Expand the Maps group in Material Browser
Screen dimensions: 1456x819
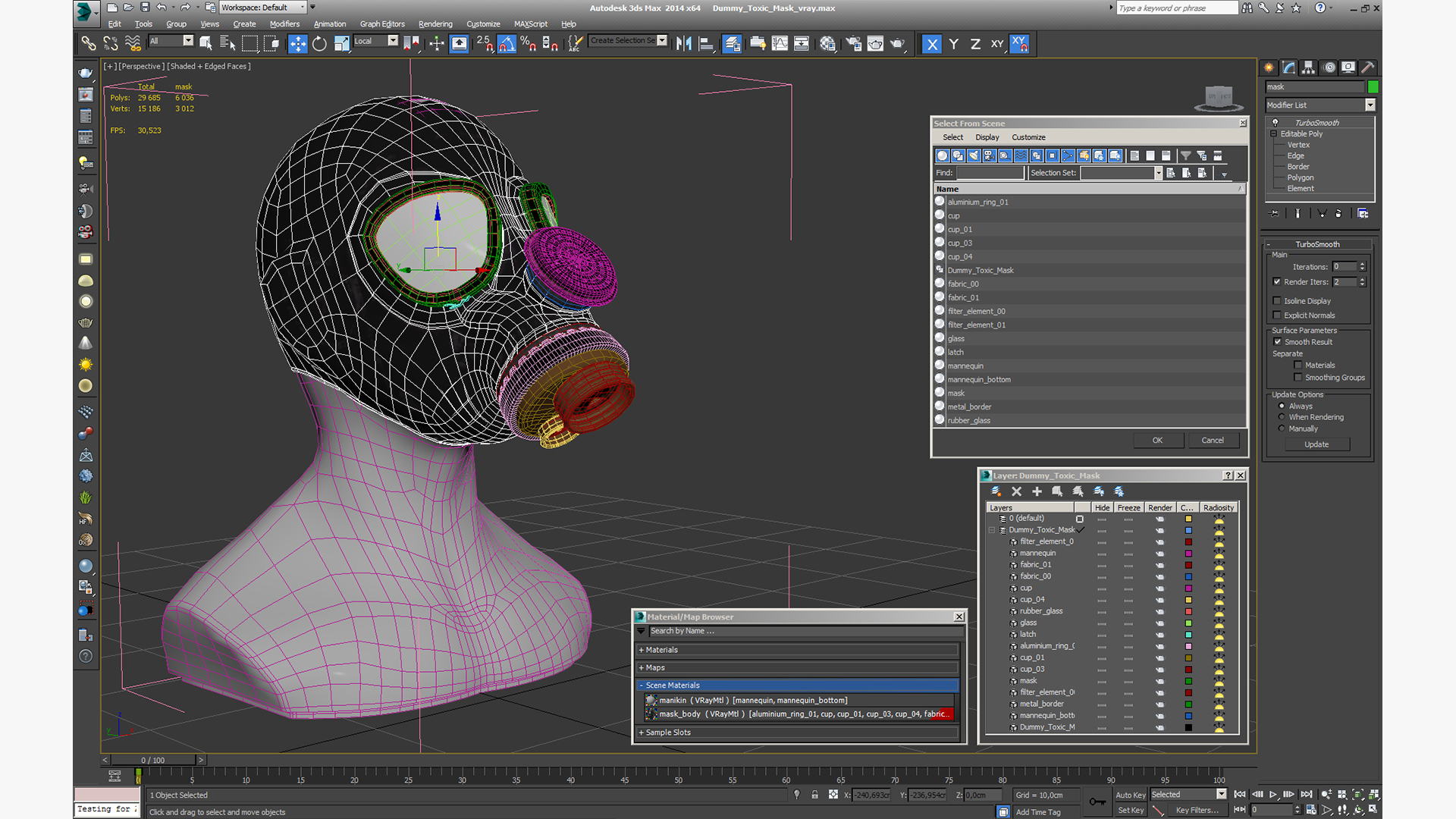coord(798,668)
